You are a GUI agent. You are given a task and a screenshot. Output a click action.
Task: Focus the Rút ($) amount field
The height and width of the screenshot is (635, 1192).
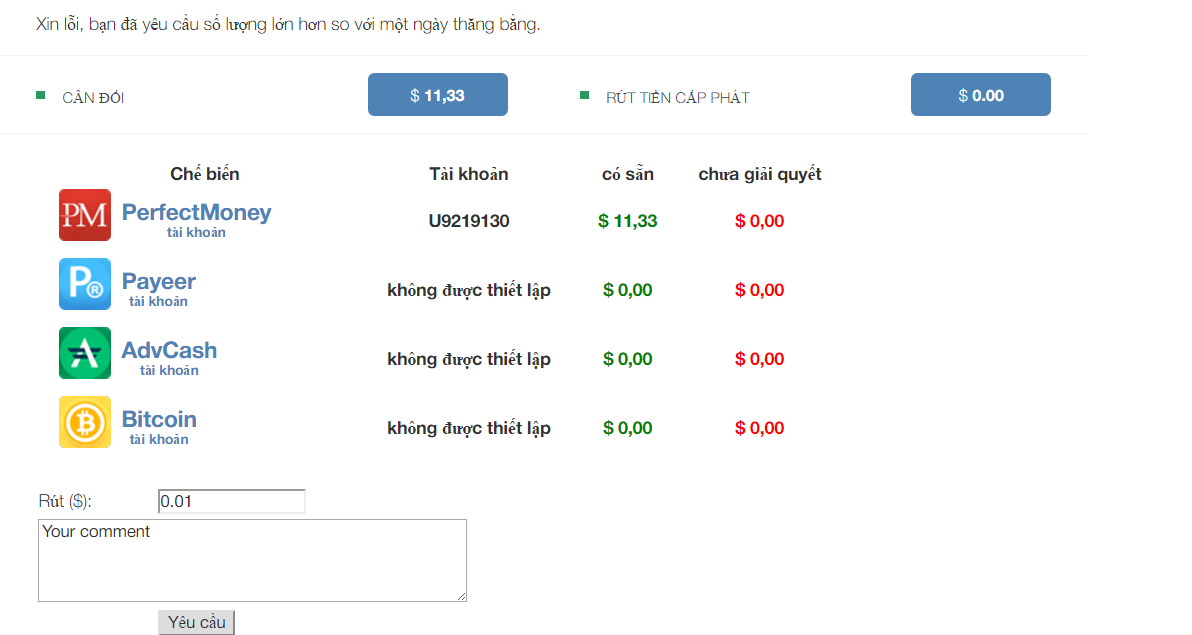click(x=231, y=501)
